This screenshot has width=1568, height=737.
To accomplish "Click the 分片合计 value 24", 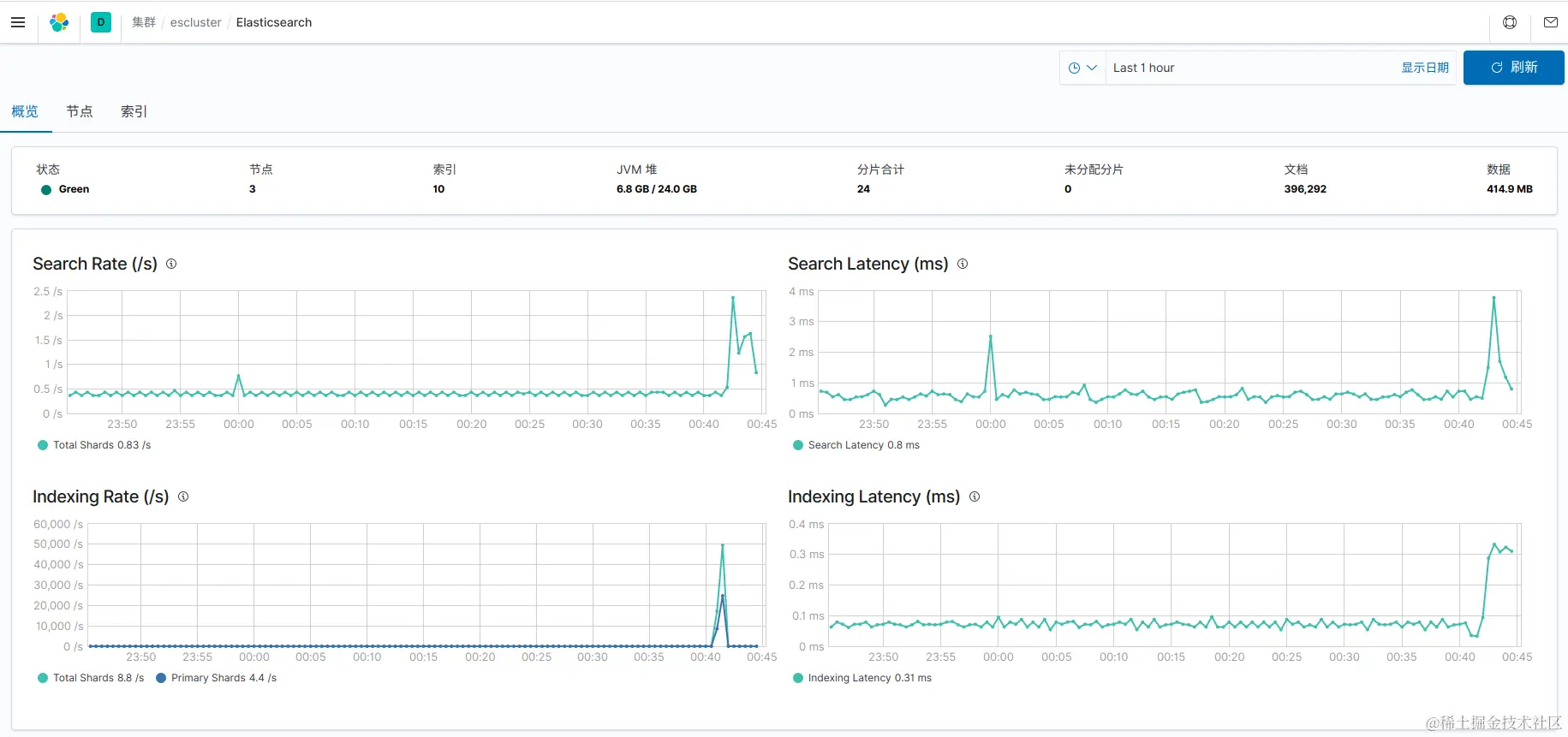I will [x=863, y=189].
